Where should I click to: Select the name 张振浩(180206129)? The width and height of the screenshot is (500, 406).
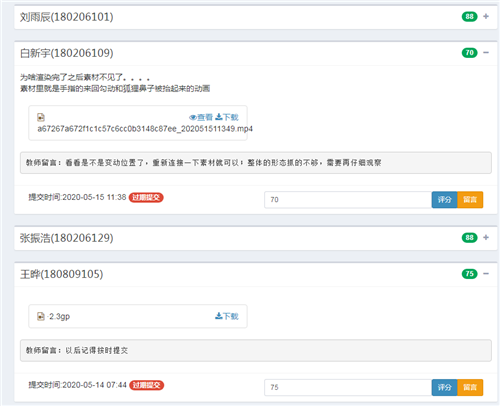[x=66, y=238]
